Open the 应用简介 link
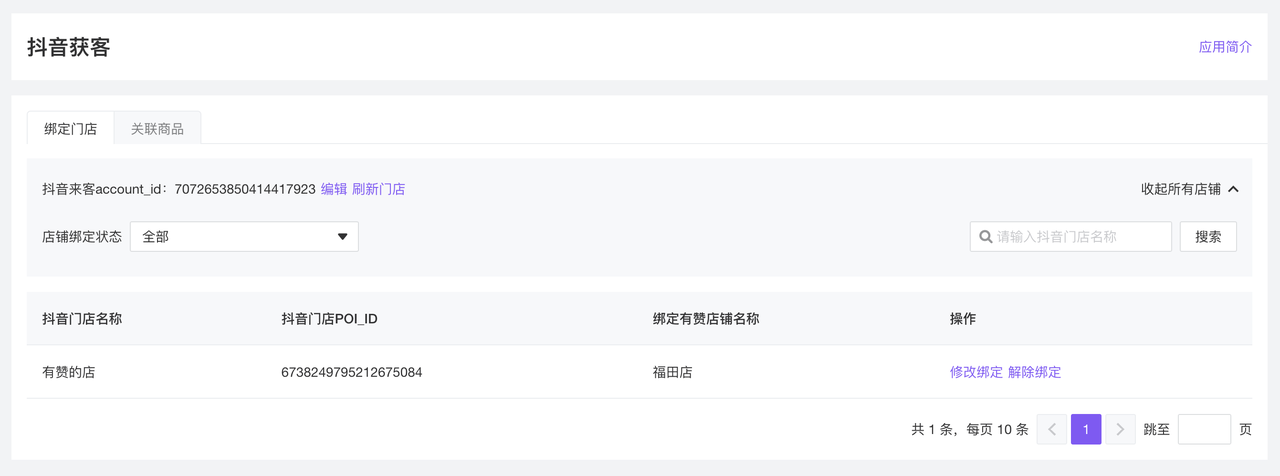The width and height of the screenshot is (1280, 476). pyautogui.click(x=1225, y=47)
